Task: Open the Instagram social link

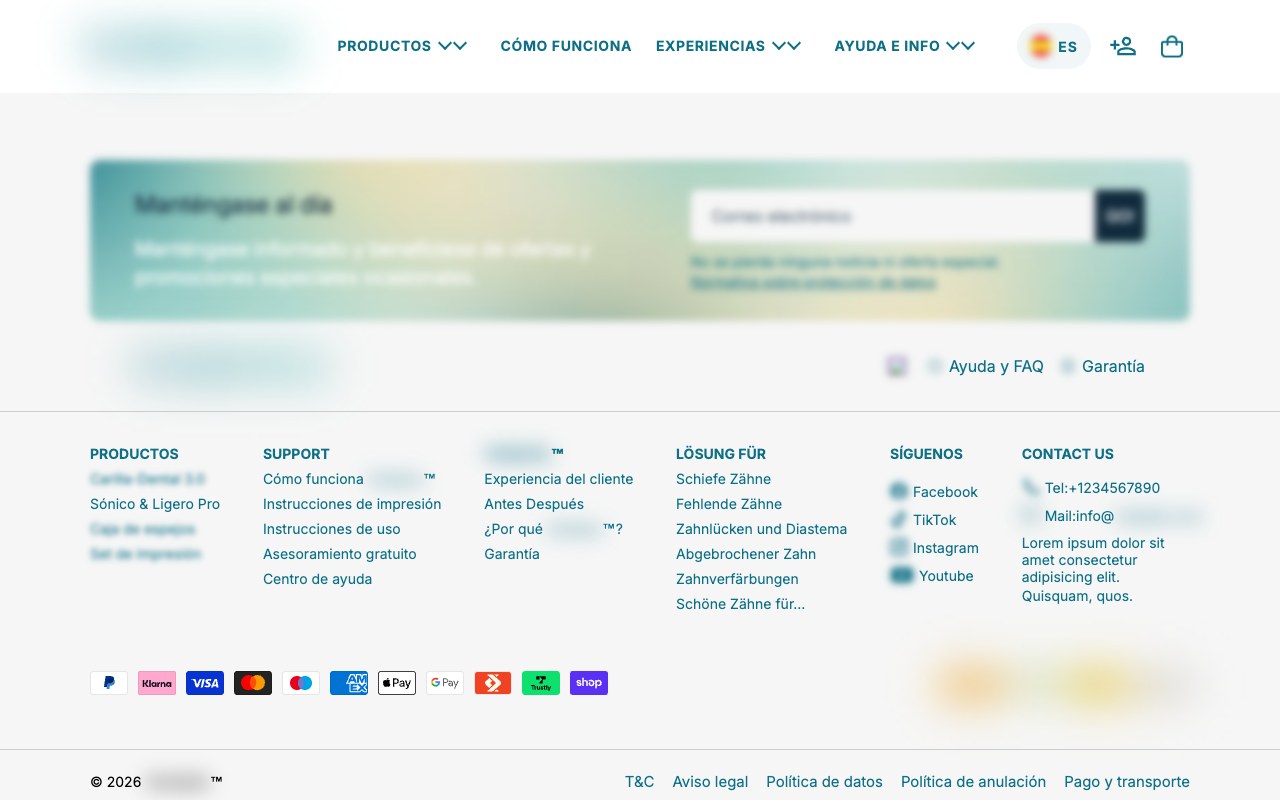Action: point(934,548)
